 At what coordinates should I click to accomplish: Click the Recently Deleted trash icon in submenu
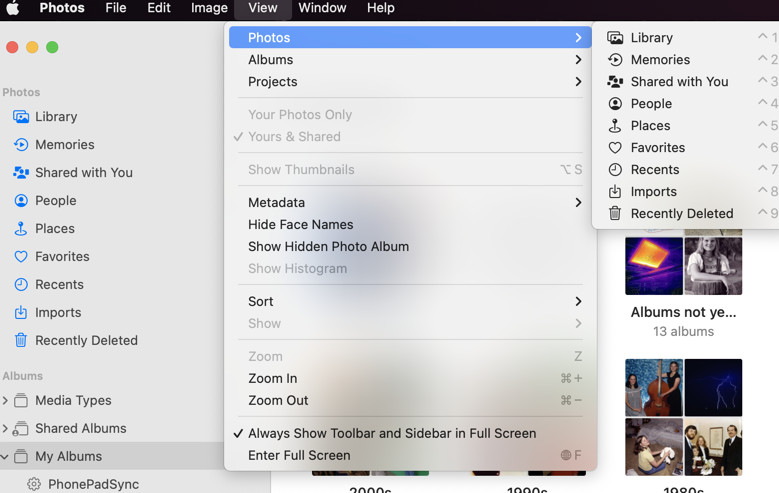click(x=615, y=213)
